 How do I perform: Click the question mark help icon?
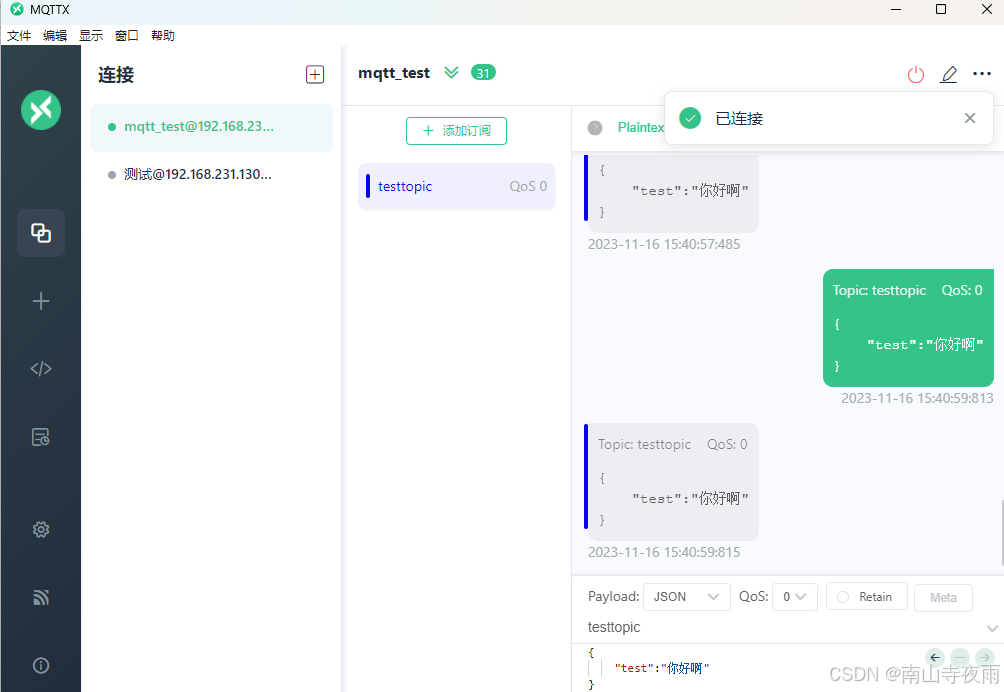coord(595,127)
